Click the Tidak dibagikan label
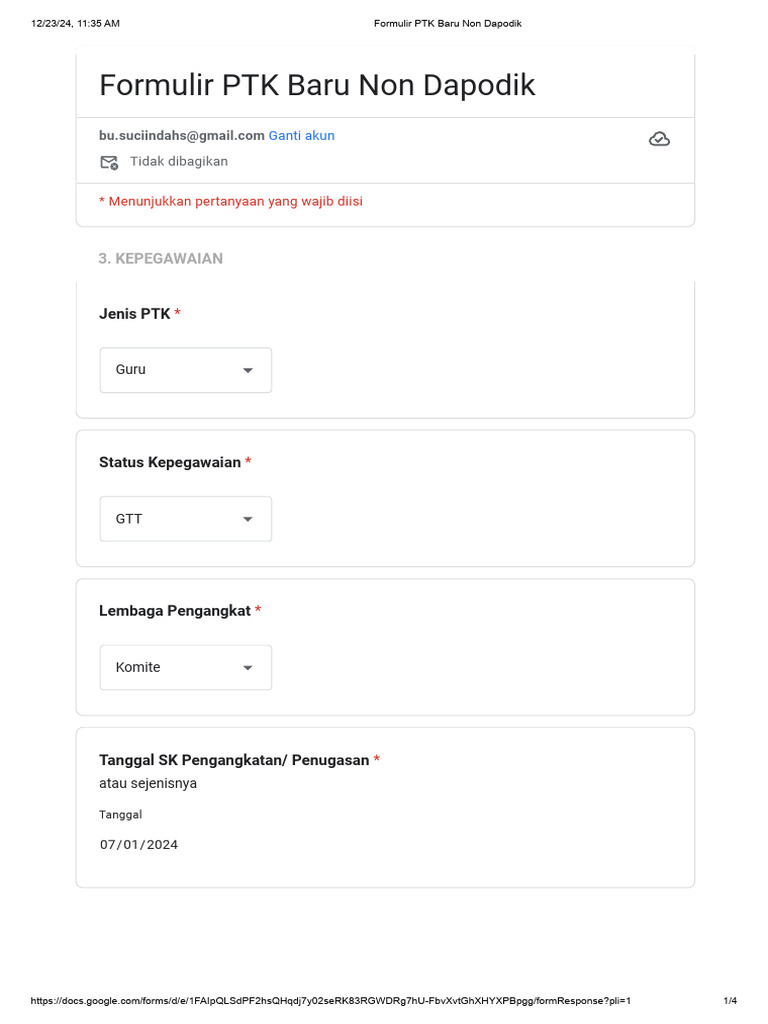 (179, 162)
